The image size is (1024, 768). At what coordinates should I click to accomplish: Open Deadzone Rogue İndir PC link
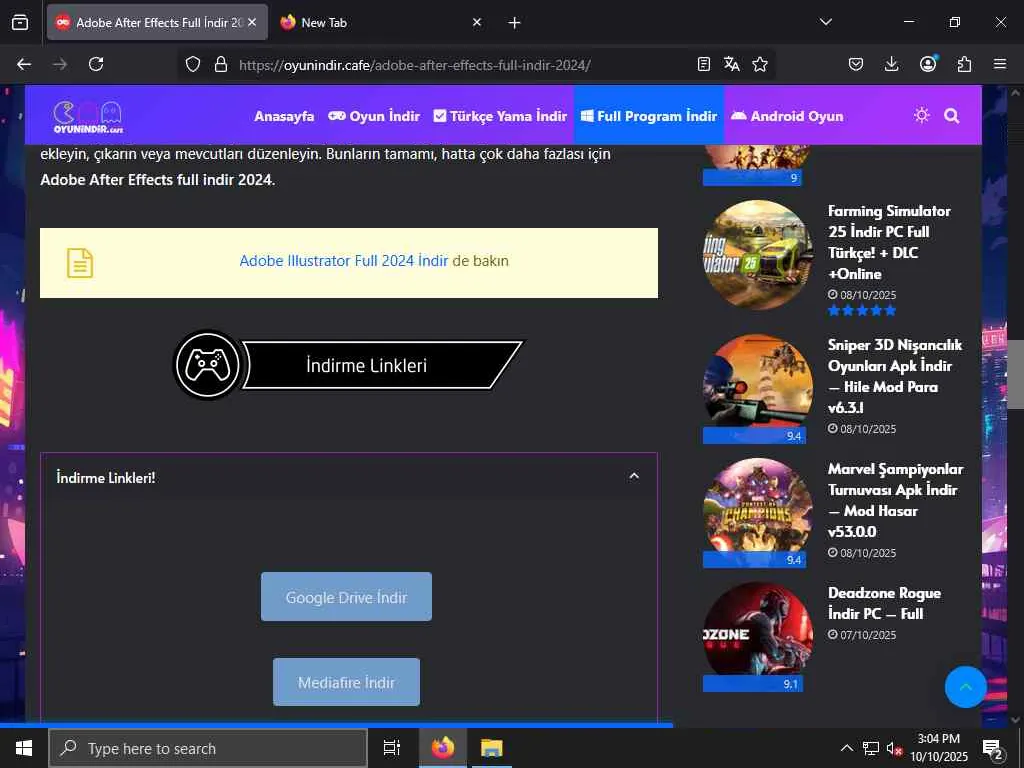click(x=884, y=603)
